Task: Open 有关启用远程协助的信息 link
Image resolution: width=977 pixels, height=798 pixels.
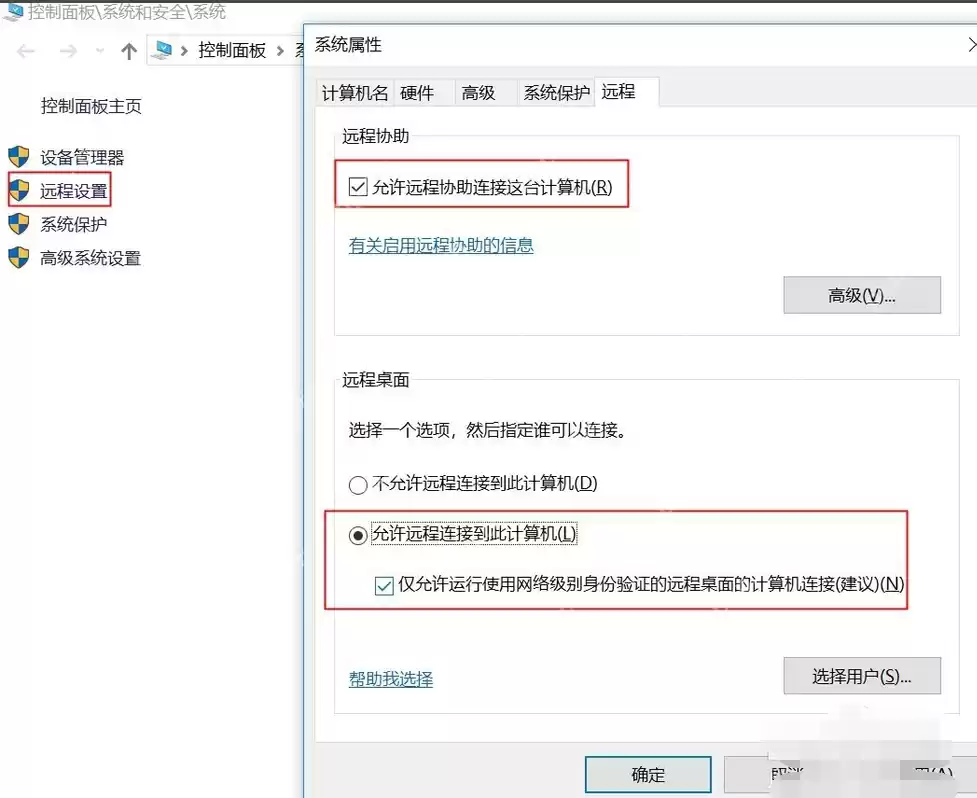Action: coord(440,245)
